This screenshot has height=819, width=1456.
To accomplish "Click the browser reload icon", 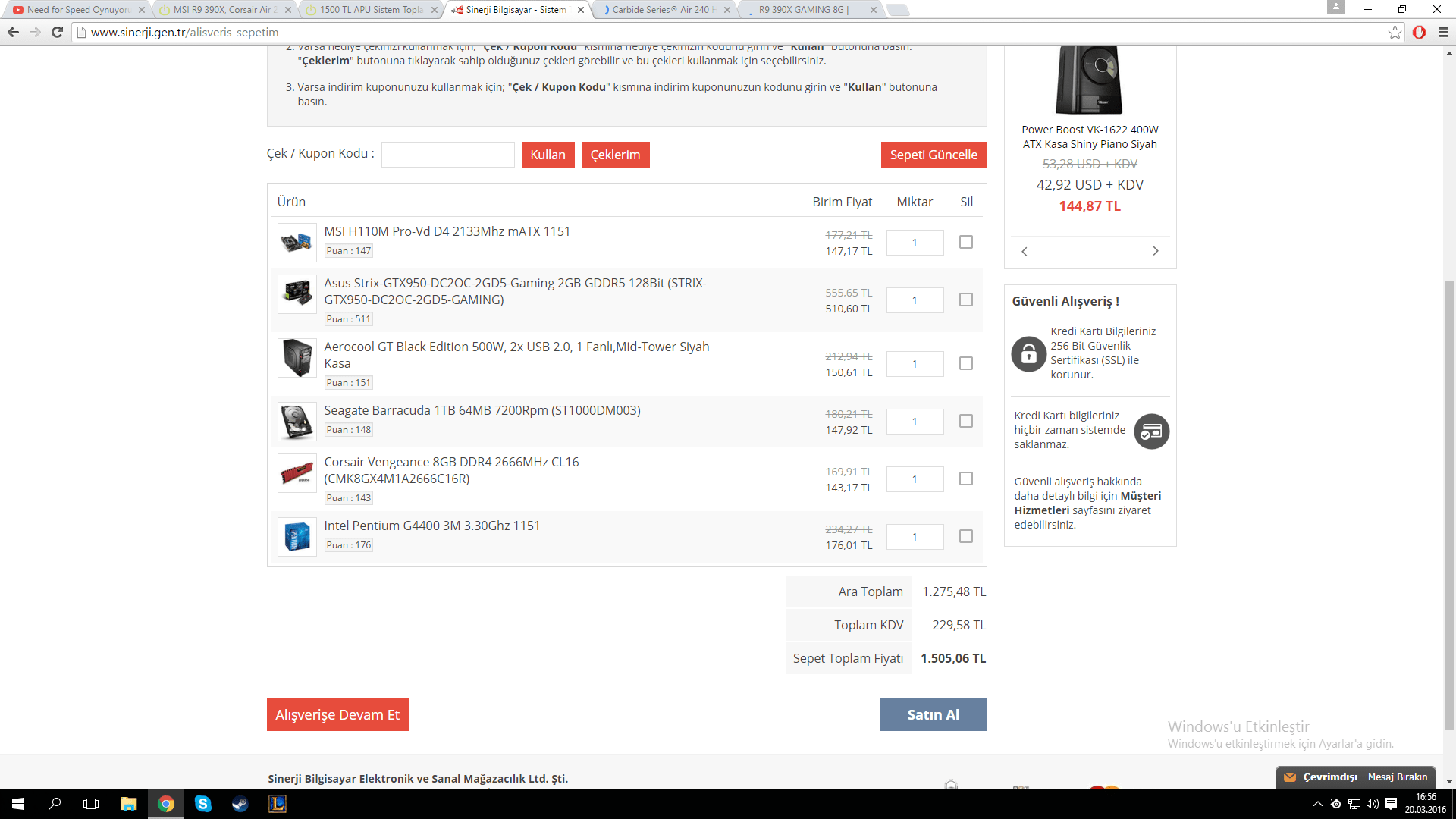I will click(57, 32).
